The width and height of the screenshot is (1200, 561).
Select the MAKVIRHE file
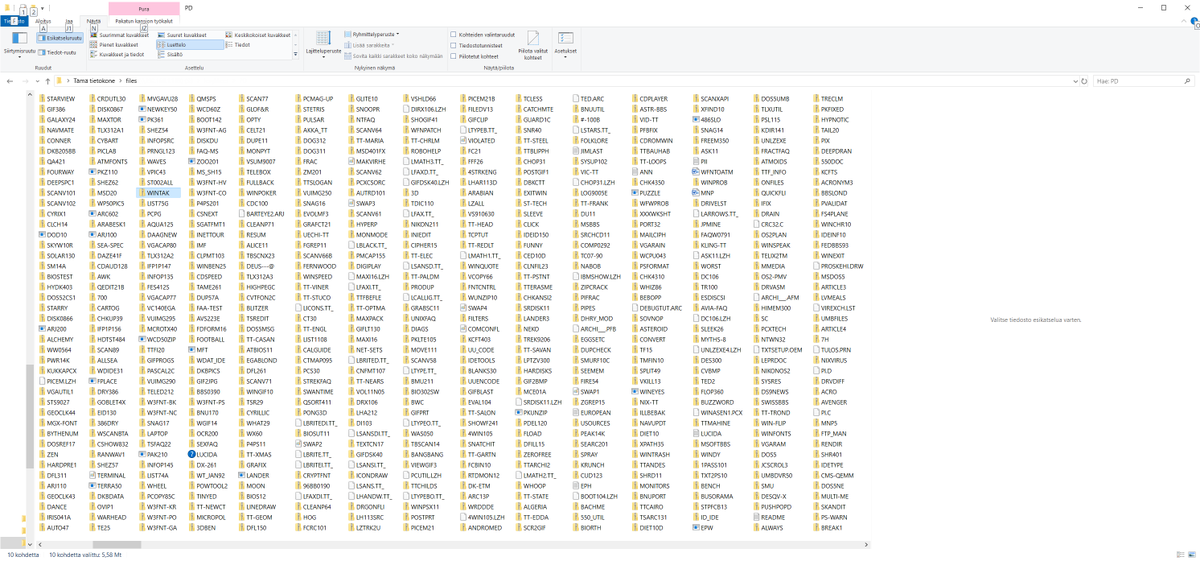(x=365, y=161)
